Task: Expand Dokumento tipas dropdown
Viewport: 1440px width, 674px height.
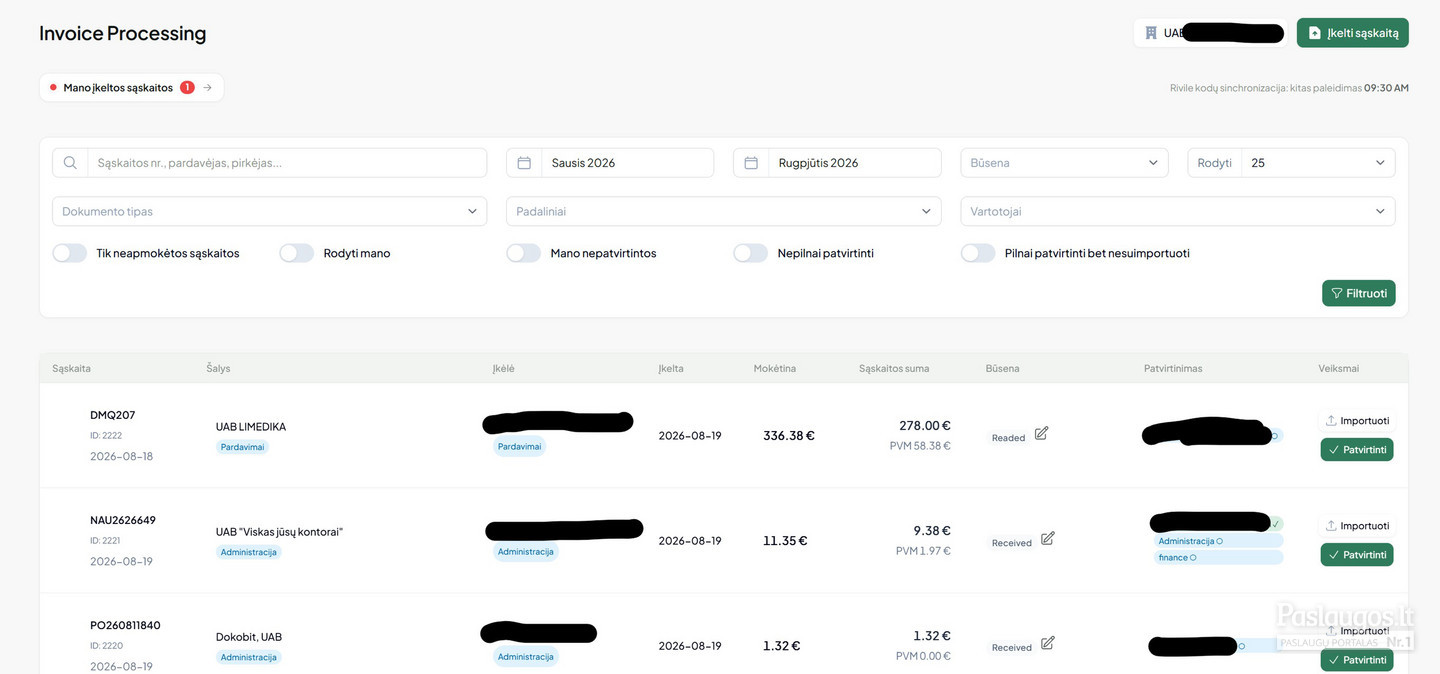Action: (270, 212)
